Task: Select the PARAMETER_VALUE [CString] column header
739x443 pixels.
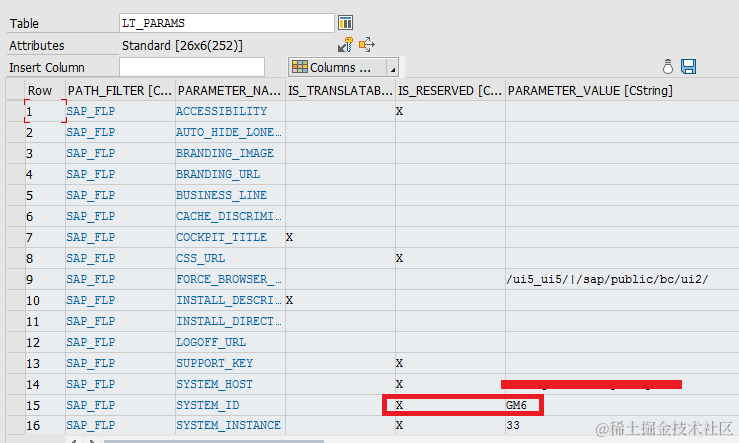Action: point(622,90)
